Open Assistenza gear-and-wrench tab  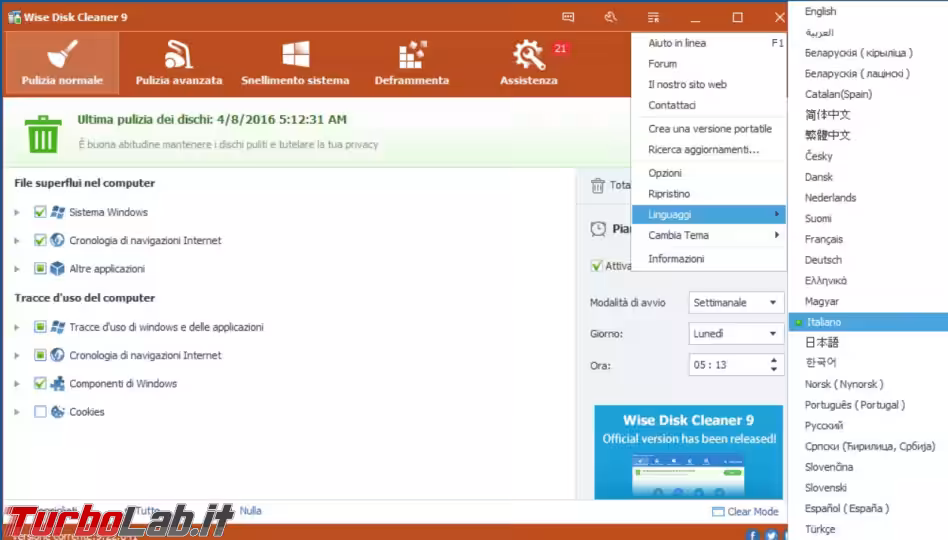click(x=528, y=63)
